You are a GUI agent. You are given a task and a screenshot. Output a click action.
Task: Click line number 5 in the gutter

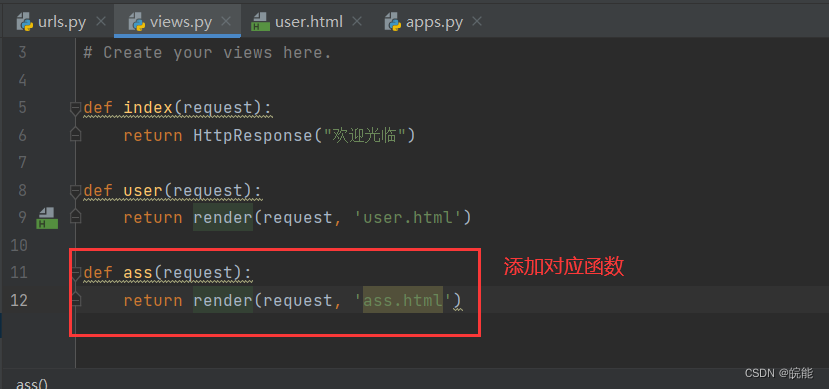coord(22,108)
